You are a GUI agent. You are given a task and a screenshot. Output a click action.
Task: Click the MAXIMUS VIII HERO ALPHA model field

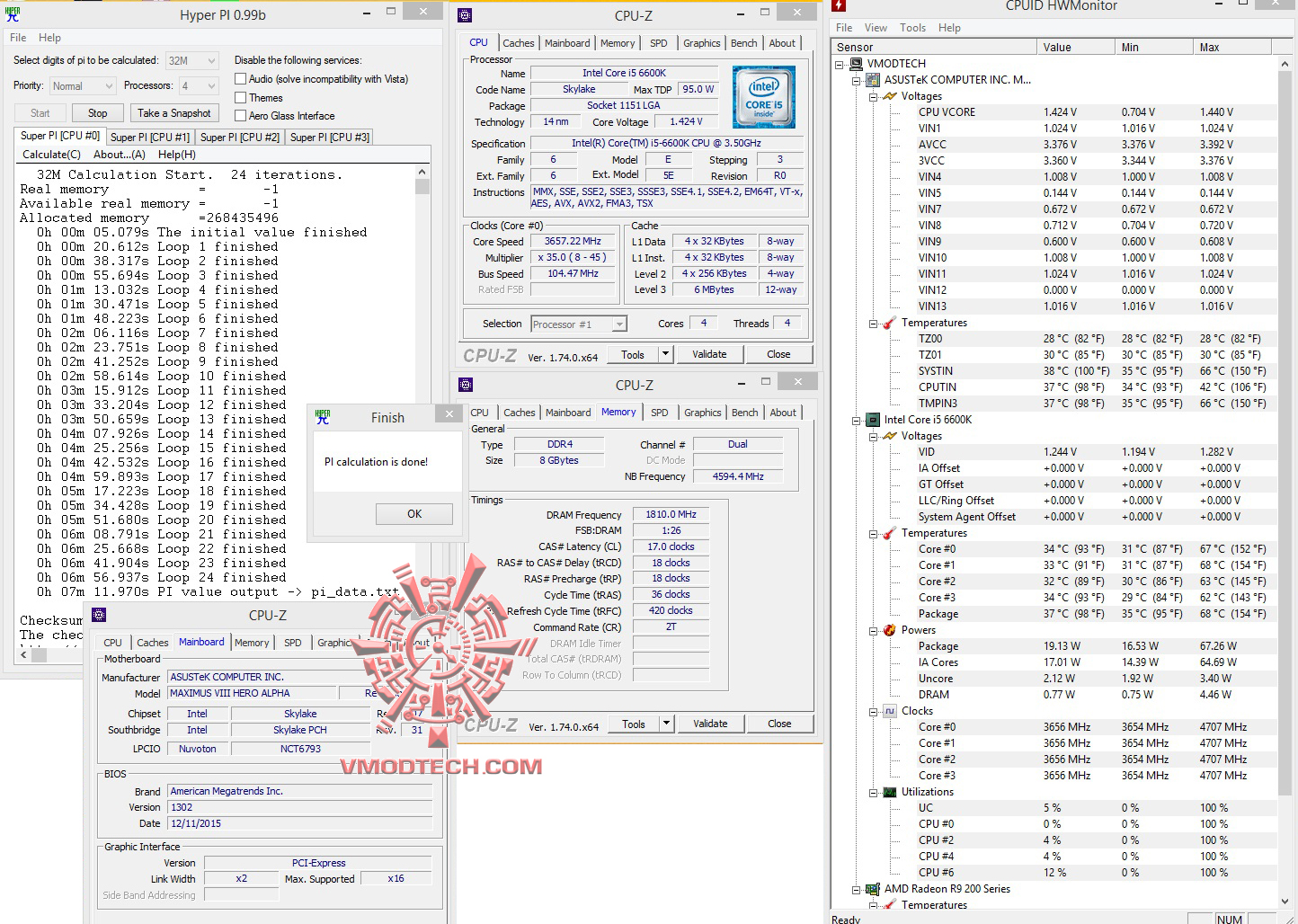(252, 694)
